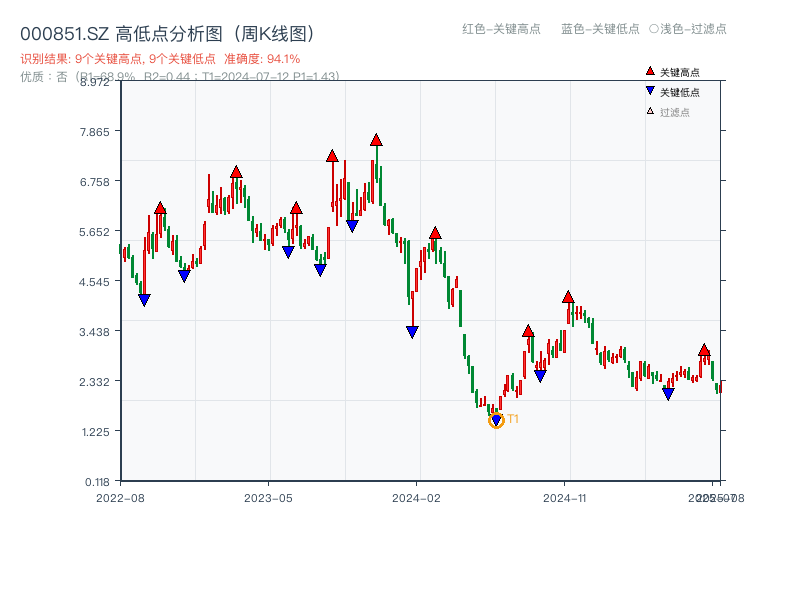Image resolution: width=800 pixels, height=600 pixels.
Task: Click the blue triangle marker near 2024-11
Action: point(540,377)
